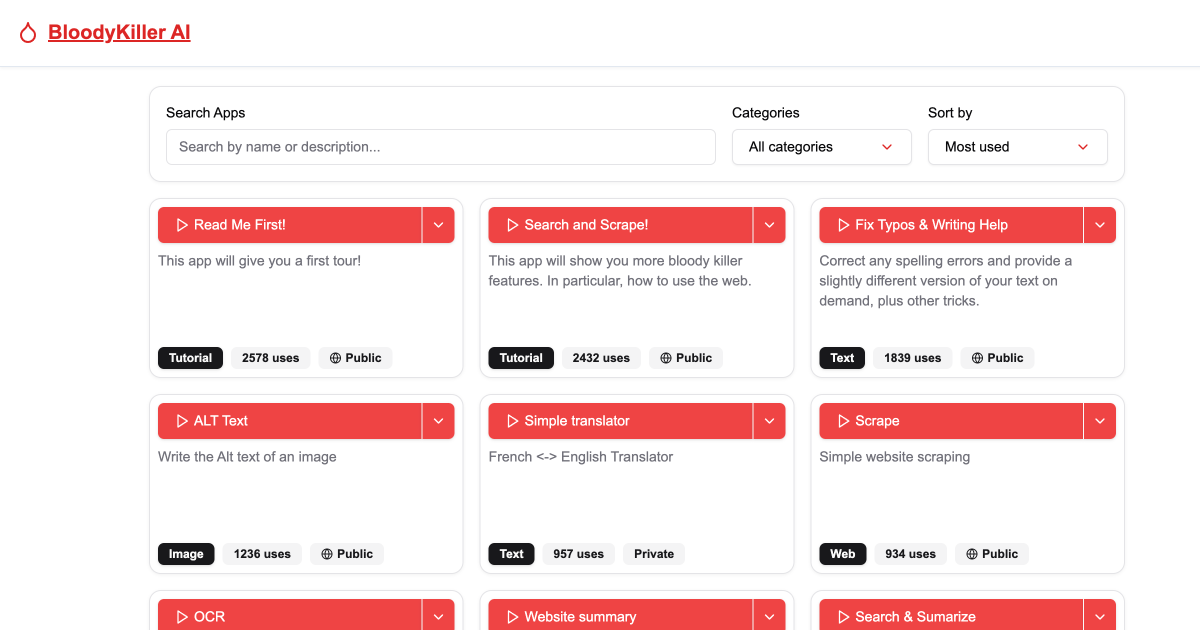Expand the Read Me First! options chevron

(x=439, y=225)
